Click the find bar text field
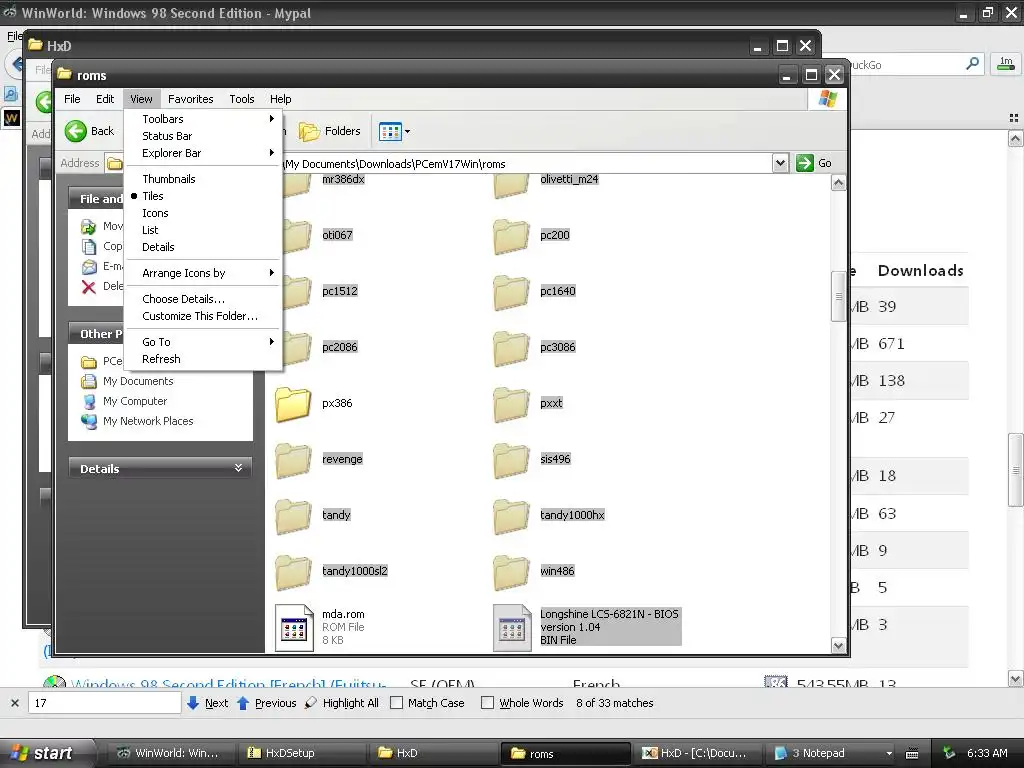The height and width of the screenshot is (768, 1024). click(x=104, y=703)
